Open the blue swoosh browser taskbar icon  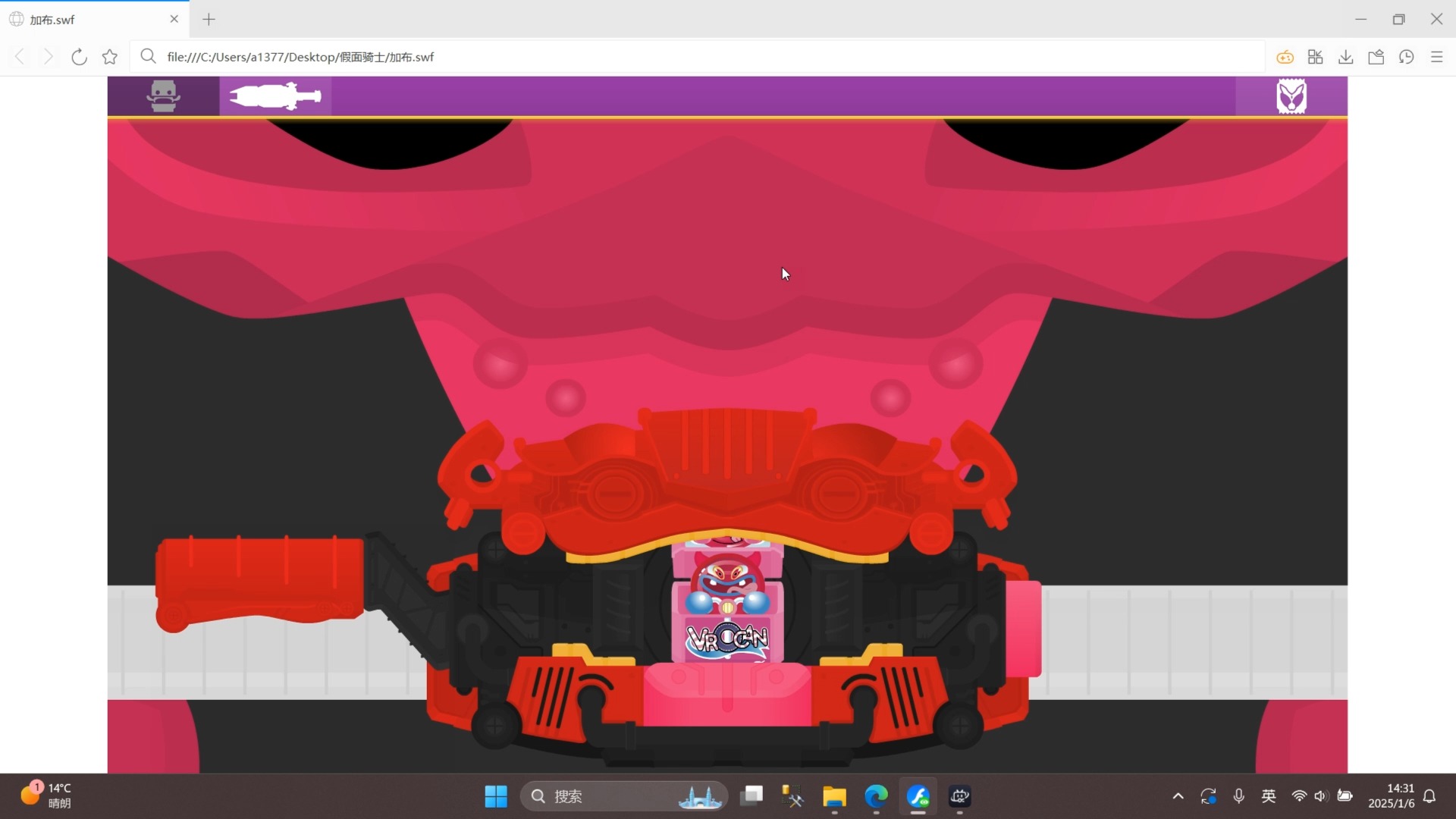(918, 796)
